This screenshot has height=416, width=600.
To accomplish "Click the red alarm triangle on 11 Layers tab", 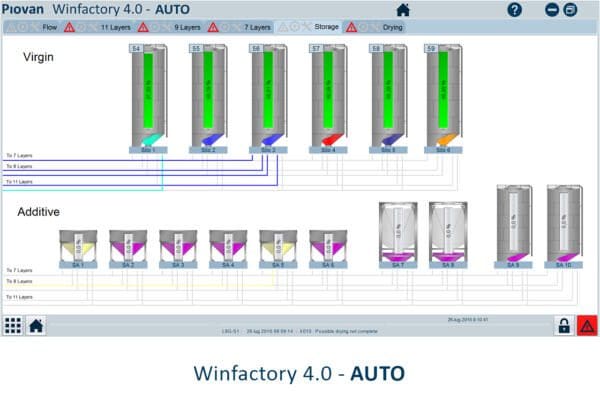I will (x=69, y=27).
